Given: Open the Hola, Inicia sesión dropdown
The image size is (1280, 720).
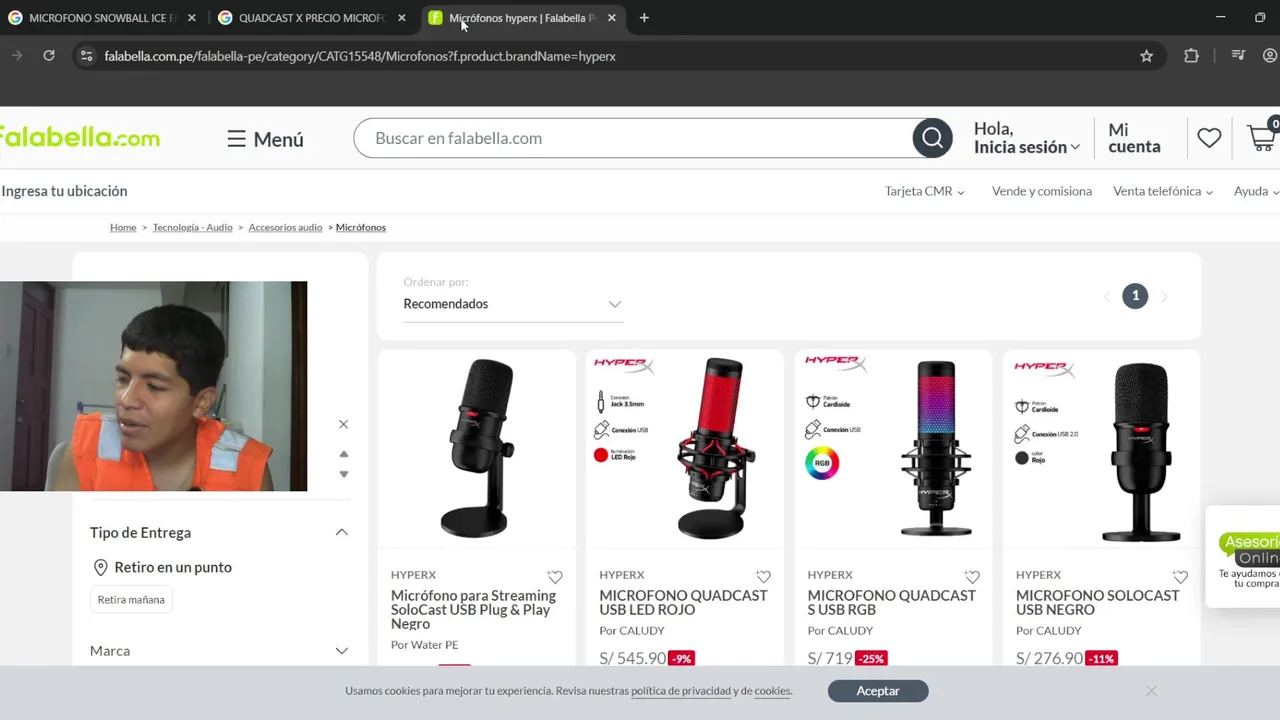Looking at the screenshot, I should coord(1027,138).
